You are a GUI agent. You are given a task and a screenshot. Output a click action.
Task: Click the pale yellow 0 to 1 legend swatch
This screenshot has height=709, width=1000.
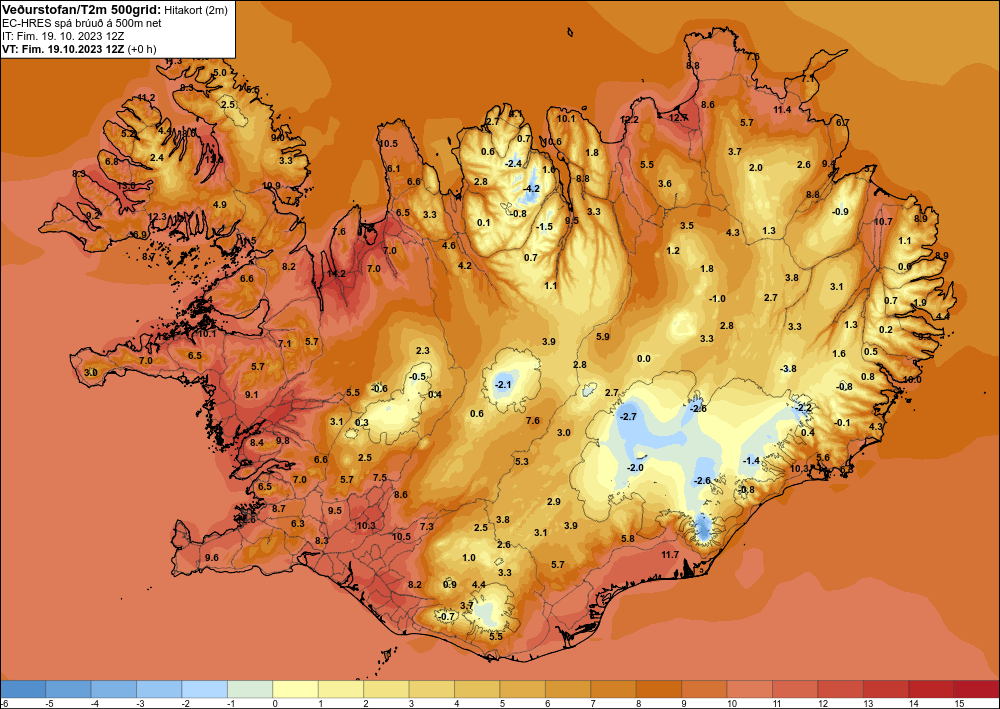point(296,689)
